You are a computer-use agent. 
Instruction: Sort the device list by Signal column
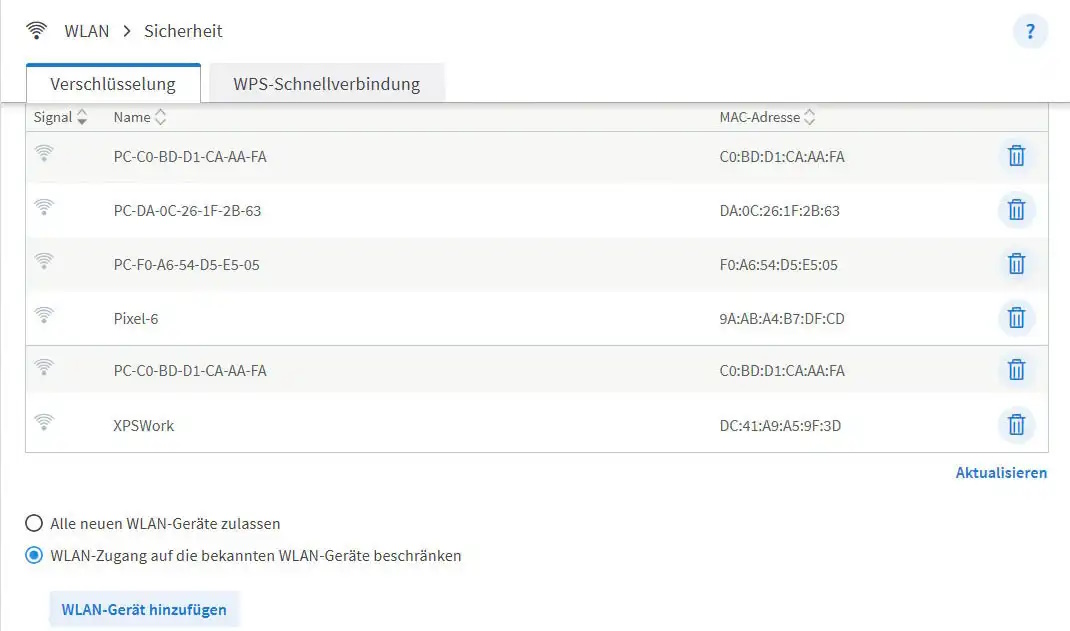(61, 117)
